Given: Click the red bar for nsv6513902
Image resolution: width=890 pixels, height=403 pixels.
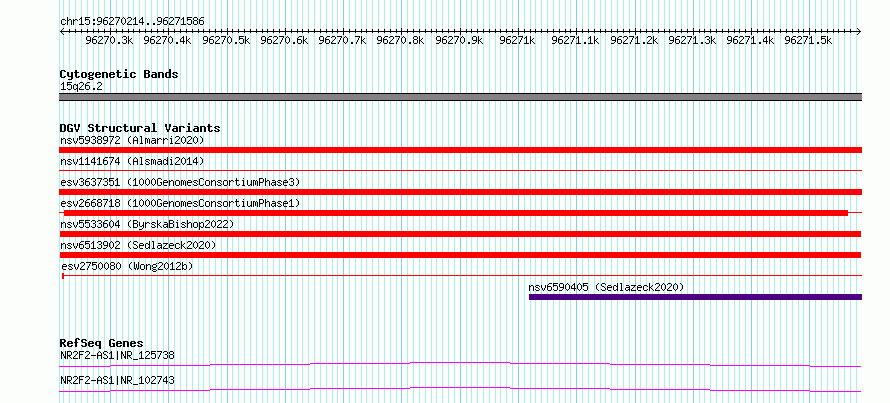Looking at the screenshot, I should click(x=460, y=255).
